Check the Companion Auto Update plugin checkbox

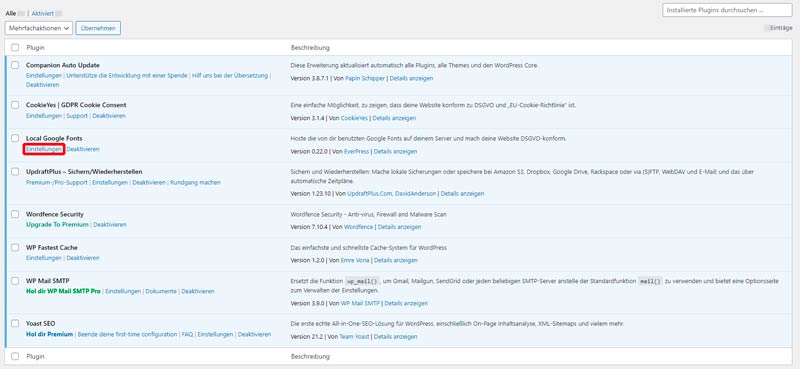click(x=15, y=65)
